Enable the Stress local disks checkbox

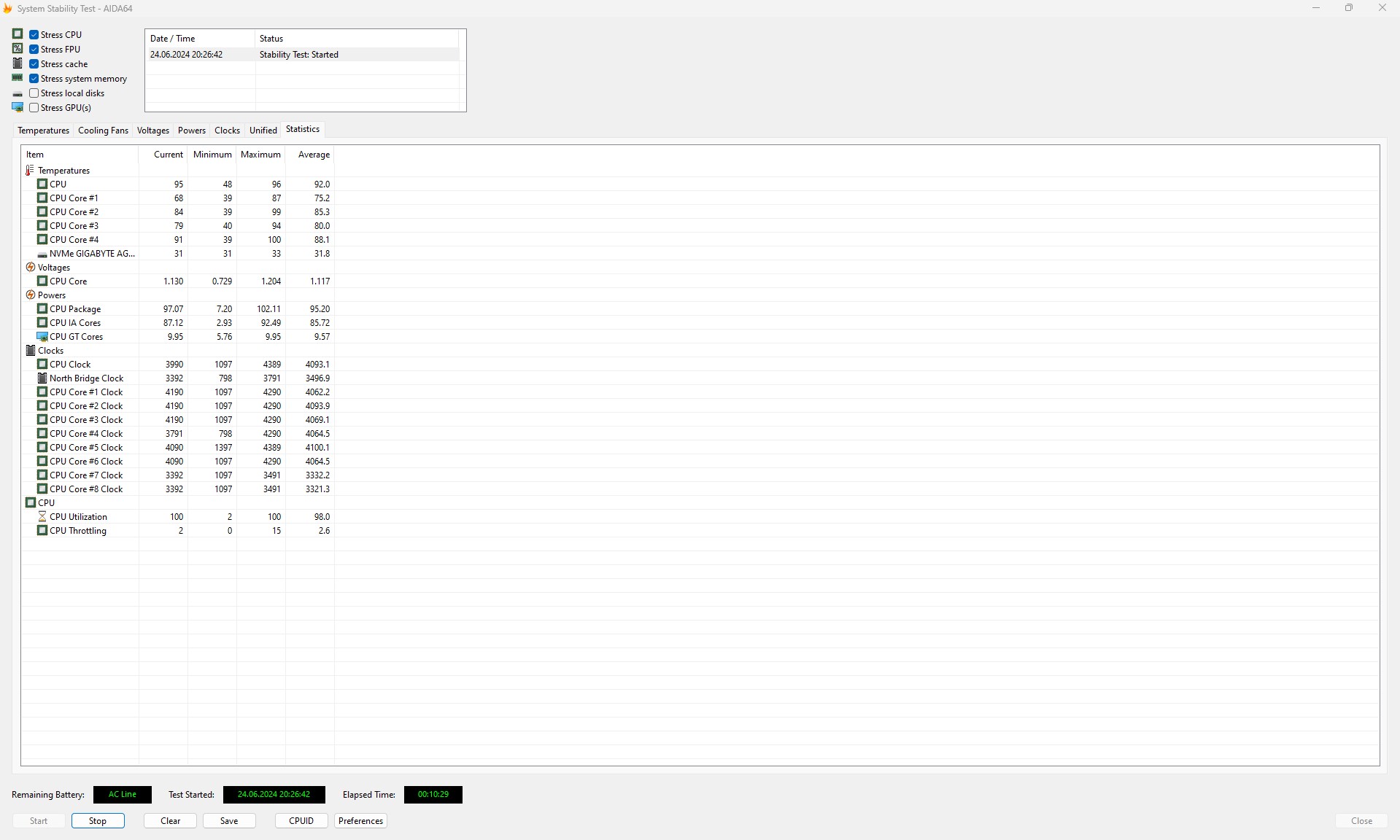pos(34,93)
